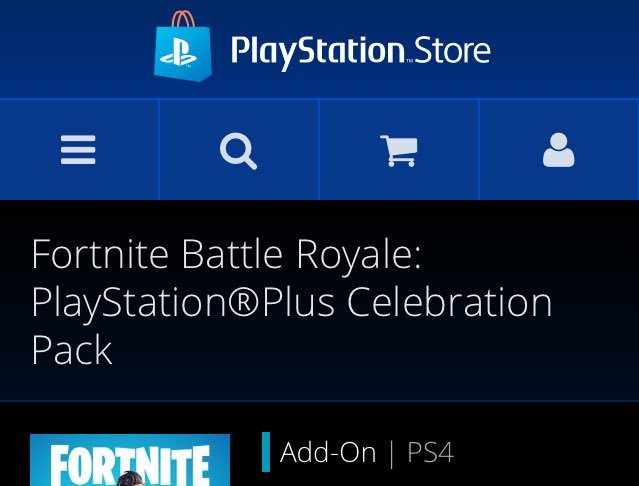Viewport: 639px width, 486px height.
Task: Open the hamburger navigation menu
Action: 78,150
